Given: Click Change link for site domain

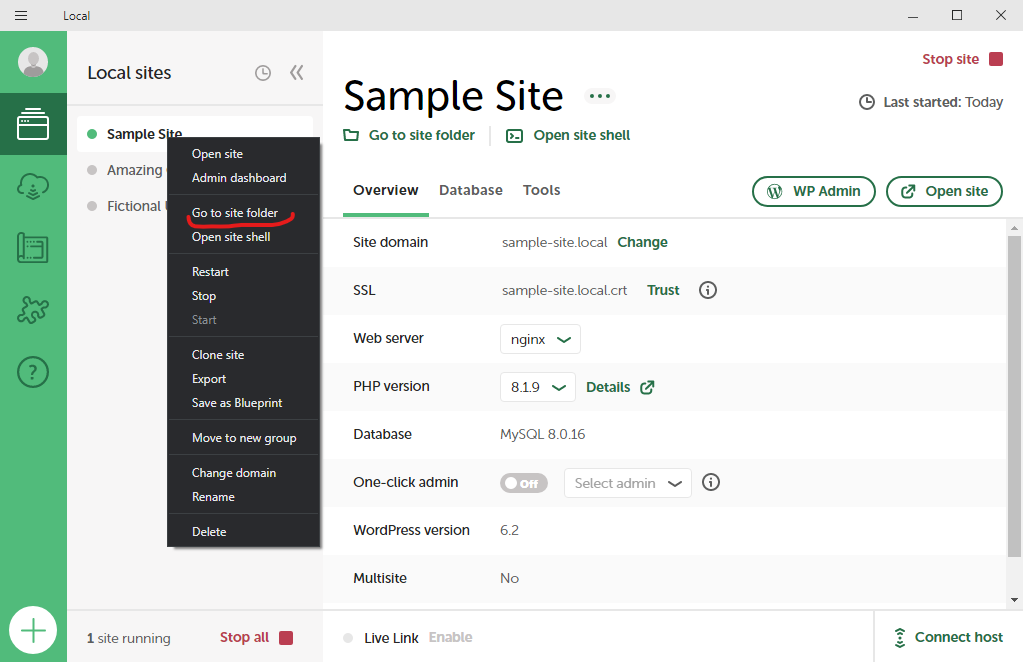Looking at the screenshot, I should click(x=643, y=242).
